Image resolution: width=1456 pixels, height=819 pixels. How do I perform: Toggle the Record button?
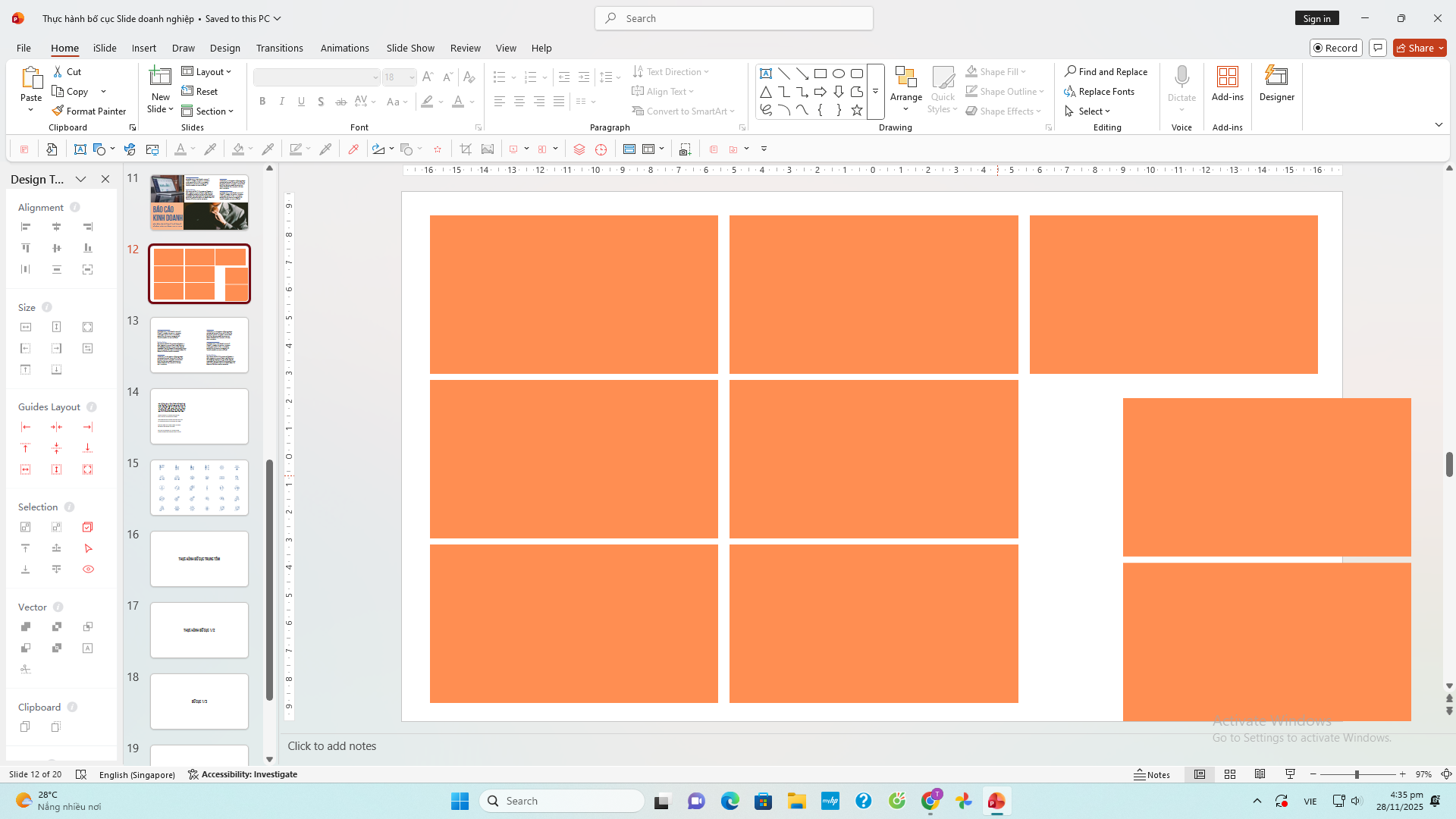click(x=1335, y=48)
